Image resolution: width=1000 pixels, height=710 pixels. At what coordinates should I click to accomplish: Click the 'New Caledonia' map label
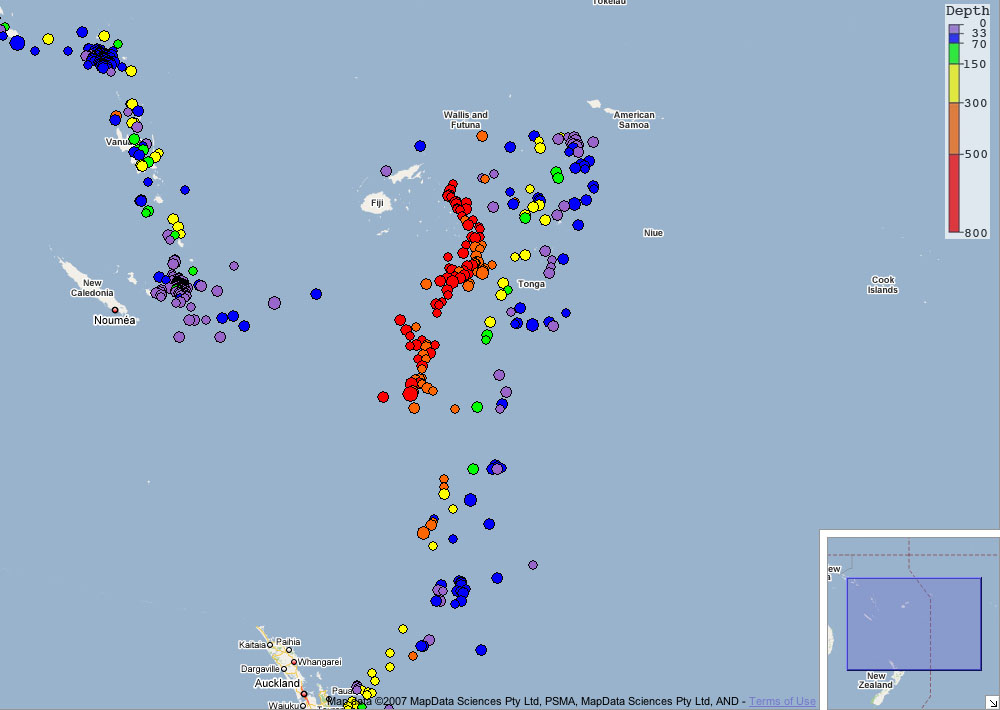pyautogui.click(x=92, y=288)
